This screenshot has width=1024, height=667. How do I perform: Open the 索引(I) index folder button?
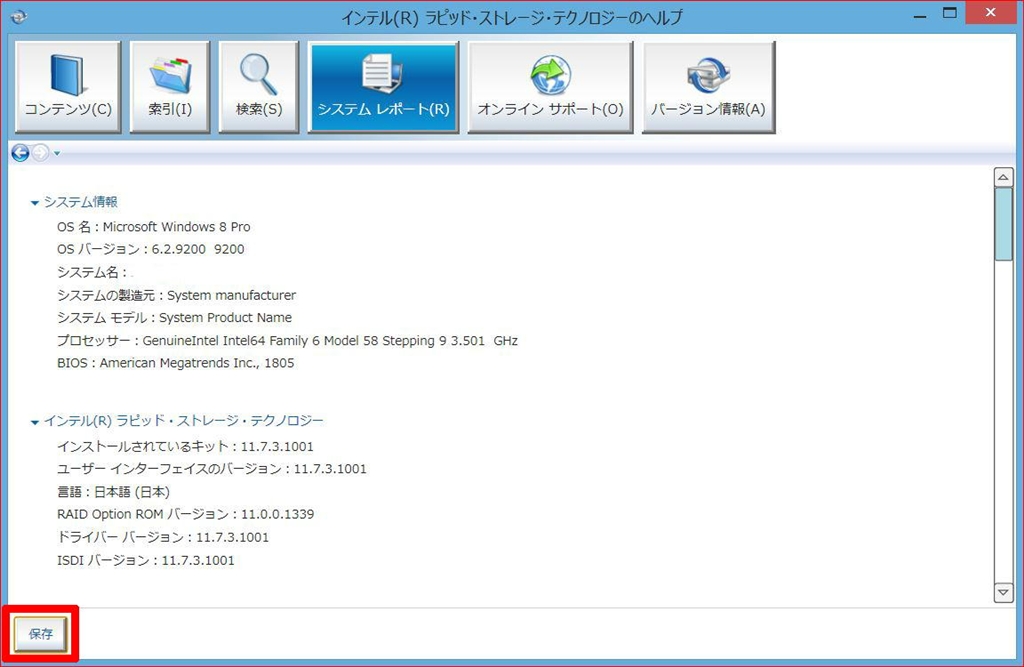point(170,88)
